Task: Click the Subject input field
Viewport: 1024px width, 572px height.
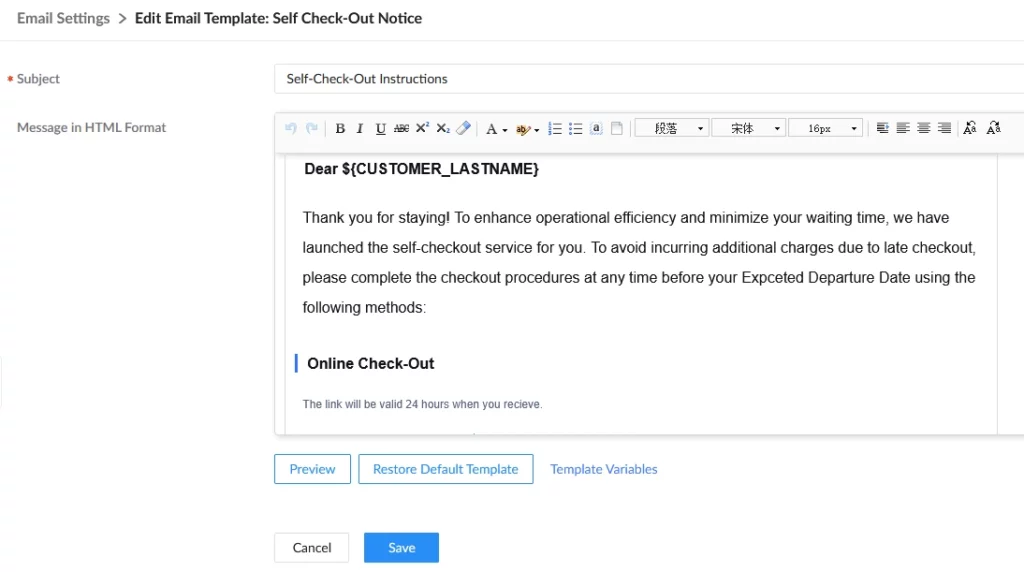Action: click(648, 79)
